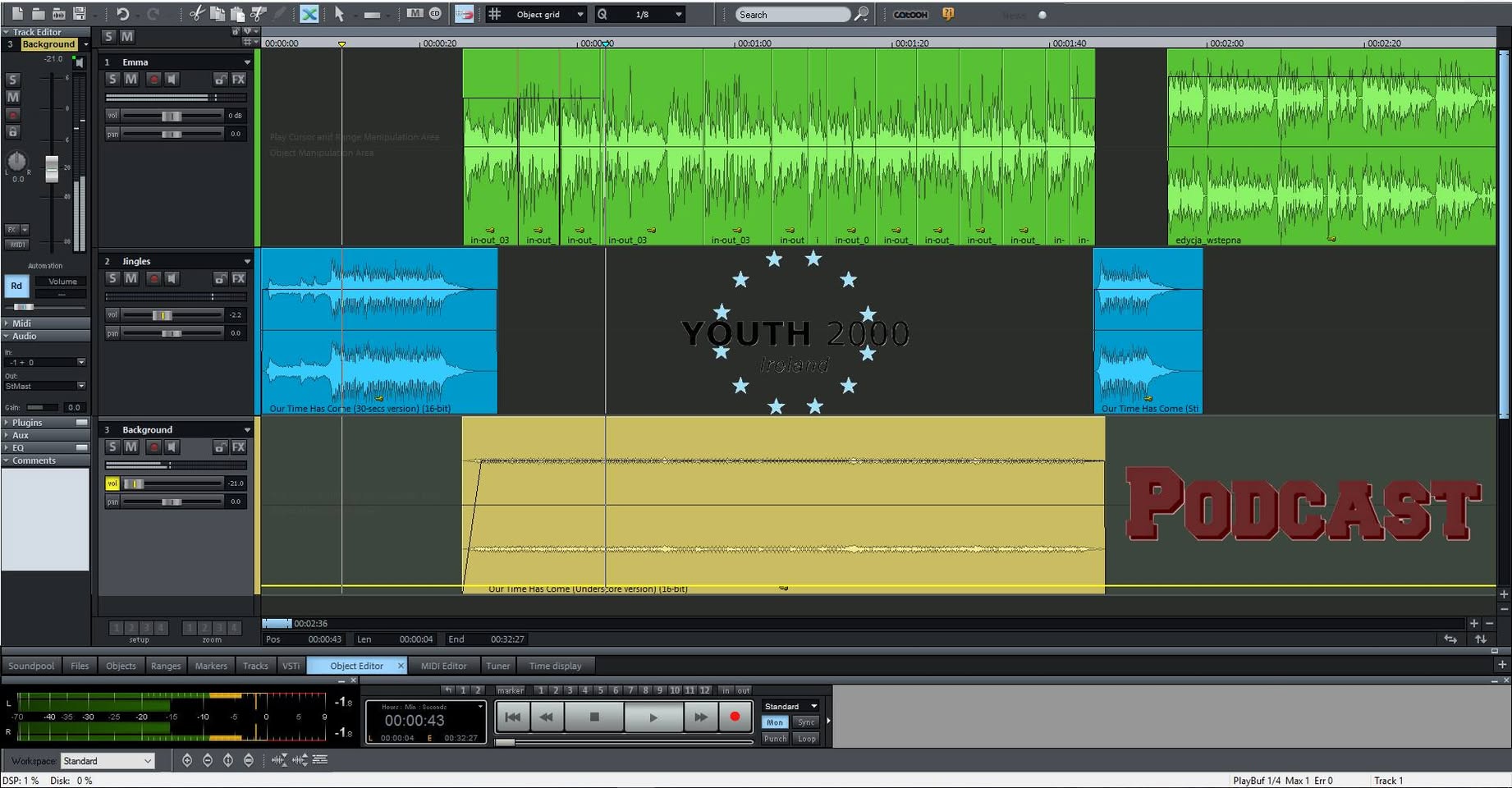Switch to the Files tab

(80, 666)
